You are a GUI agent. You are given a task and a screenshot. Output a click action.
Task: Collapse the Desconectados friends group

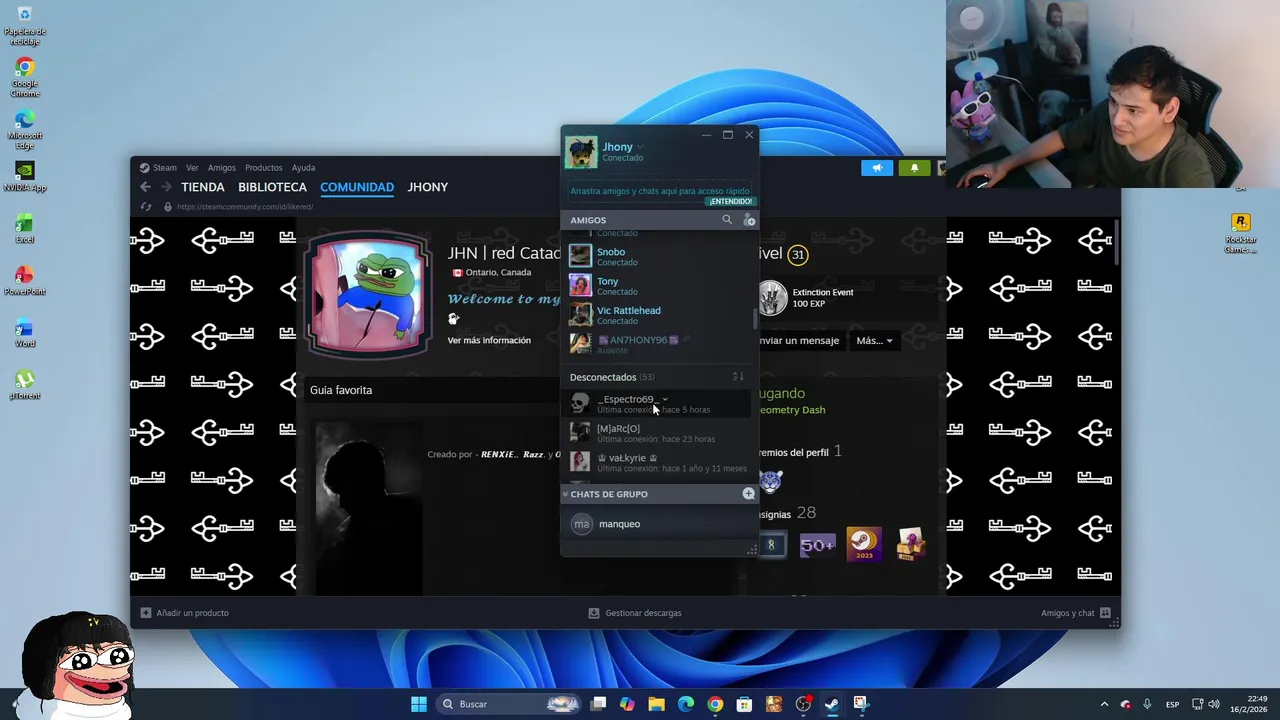coord(612,377)
